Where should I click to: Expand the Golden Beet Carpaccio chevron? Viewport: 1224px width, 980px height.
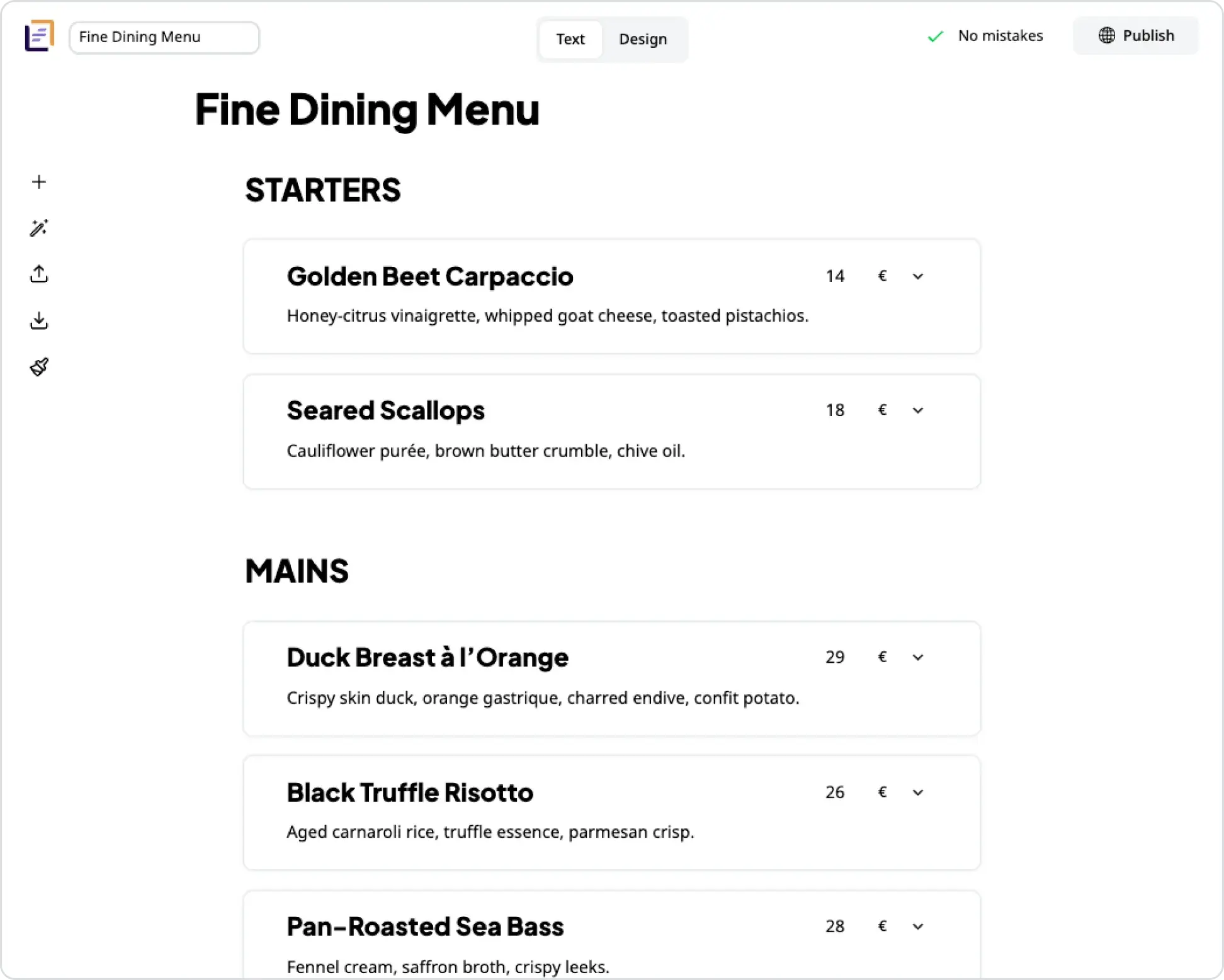[918, 276]
